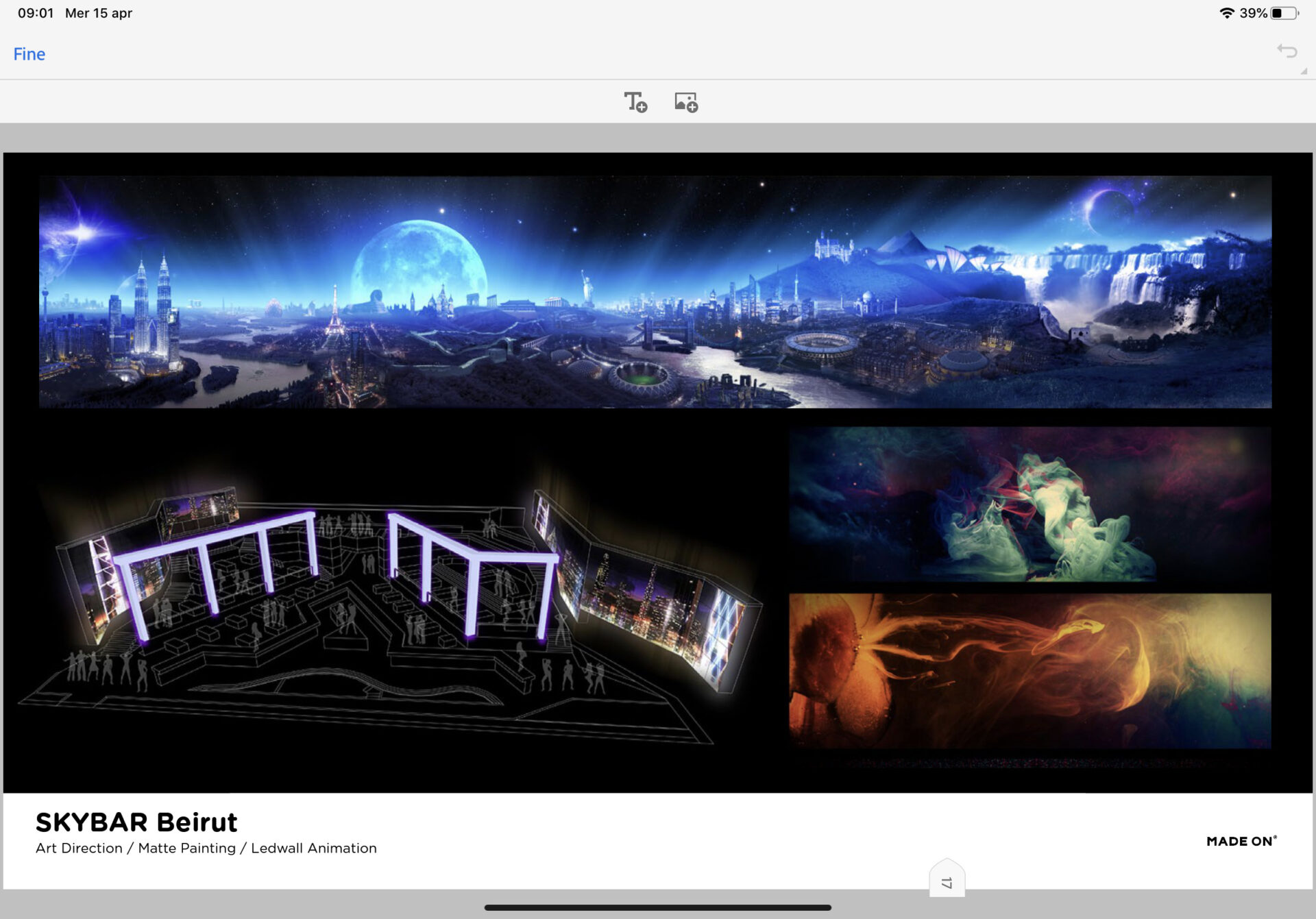Tap the SKYBAR Beirut title text
The height and width of the screenshot is (919, 1316).
click(x=136, y=822)
